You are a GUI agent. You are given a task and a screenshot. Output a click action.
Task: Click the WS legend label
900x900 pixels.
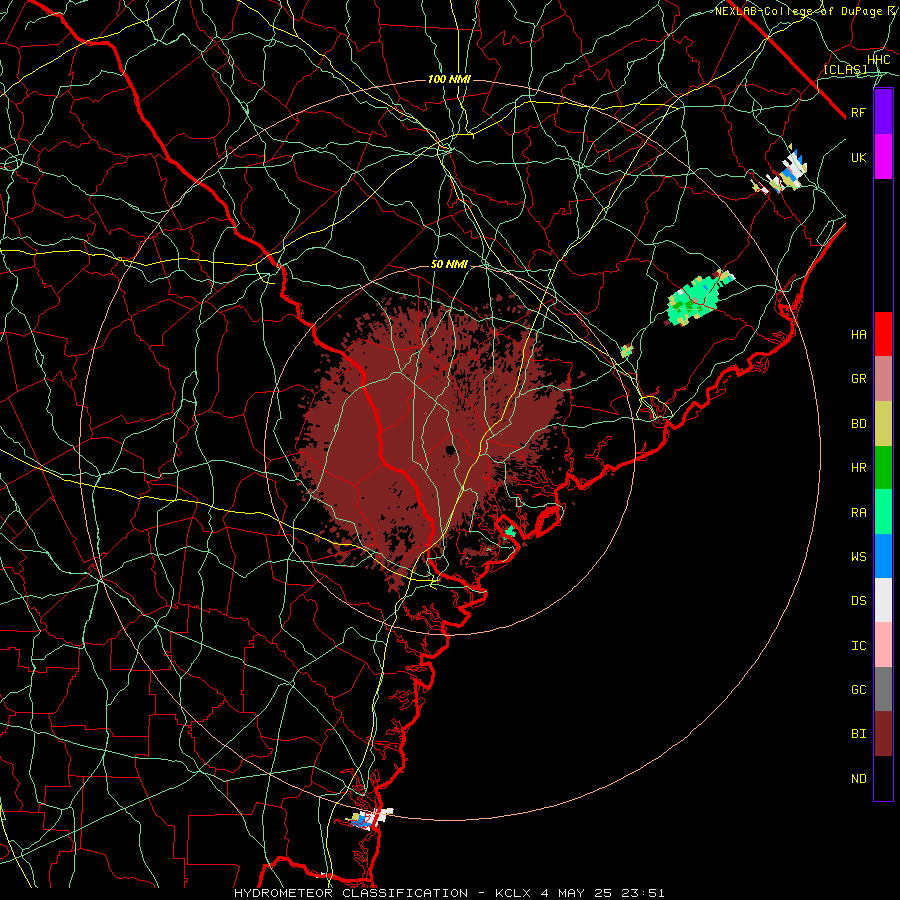coord(858,557)
